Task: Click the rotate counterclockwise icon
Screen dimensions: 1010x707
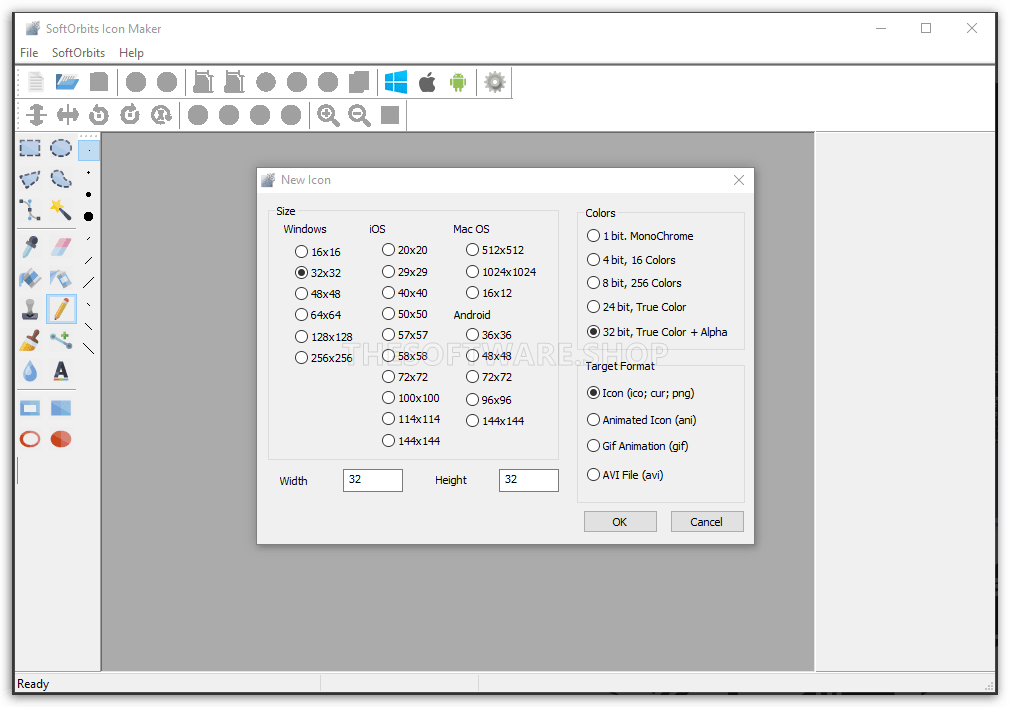Action: click(99, 115)
